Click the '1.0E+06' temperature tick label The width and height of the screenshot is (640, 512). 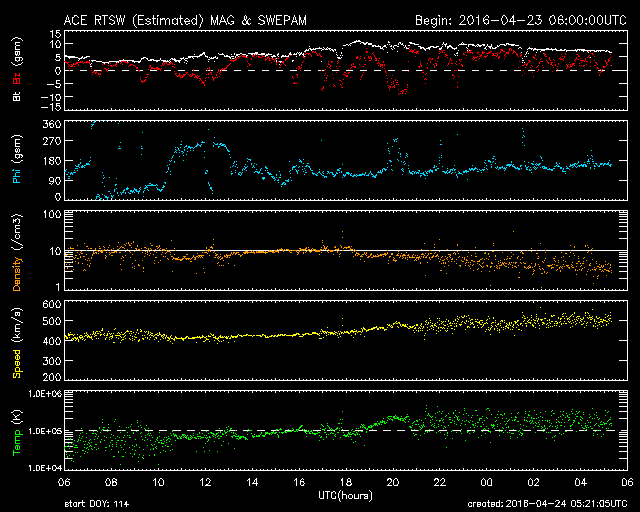pyautogui.click(x=45, y=394)
